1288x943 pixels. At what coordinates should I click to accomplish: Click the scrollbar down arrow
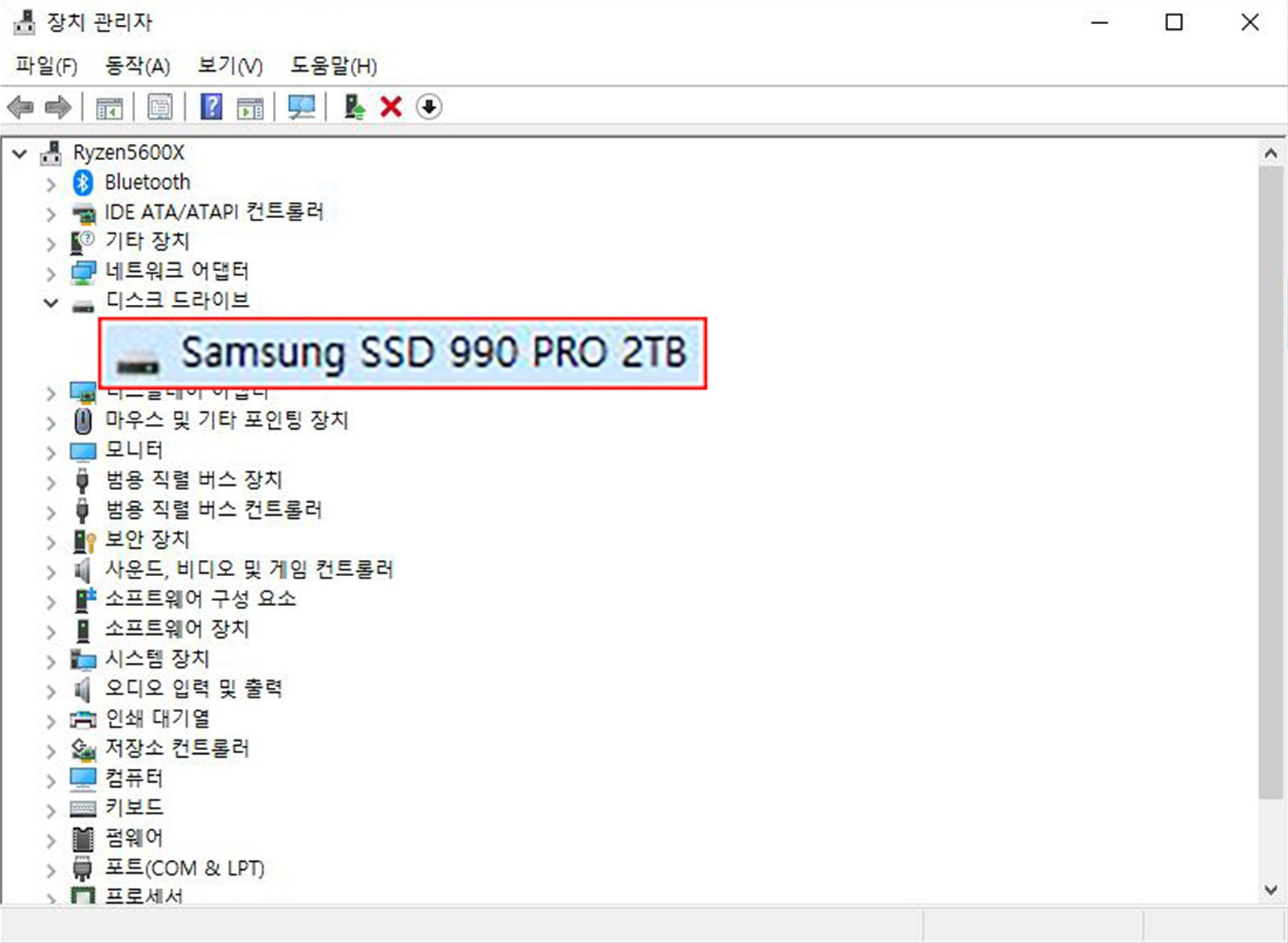pyautogui.click(x=1271, y=890)
